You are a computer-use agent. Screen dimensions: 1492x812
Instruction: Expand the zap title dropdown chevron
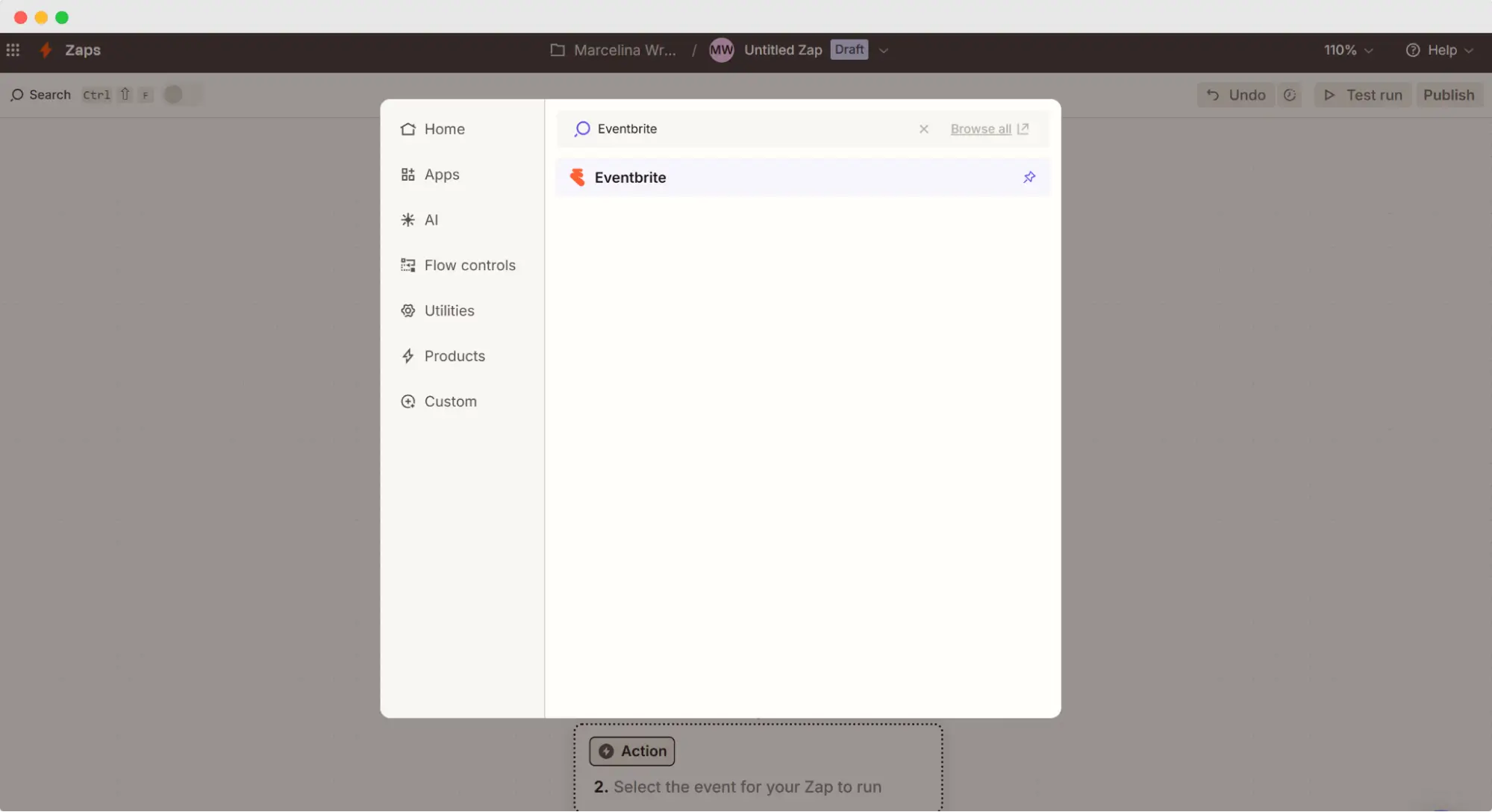point(884,51)
